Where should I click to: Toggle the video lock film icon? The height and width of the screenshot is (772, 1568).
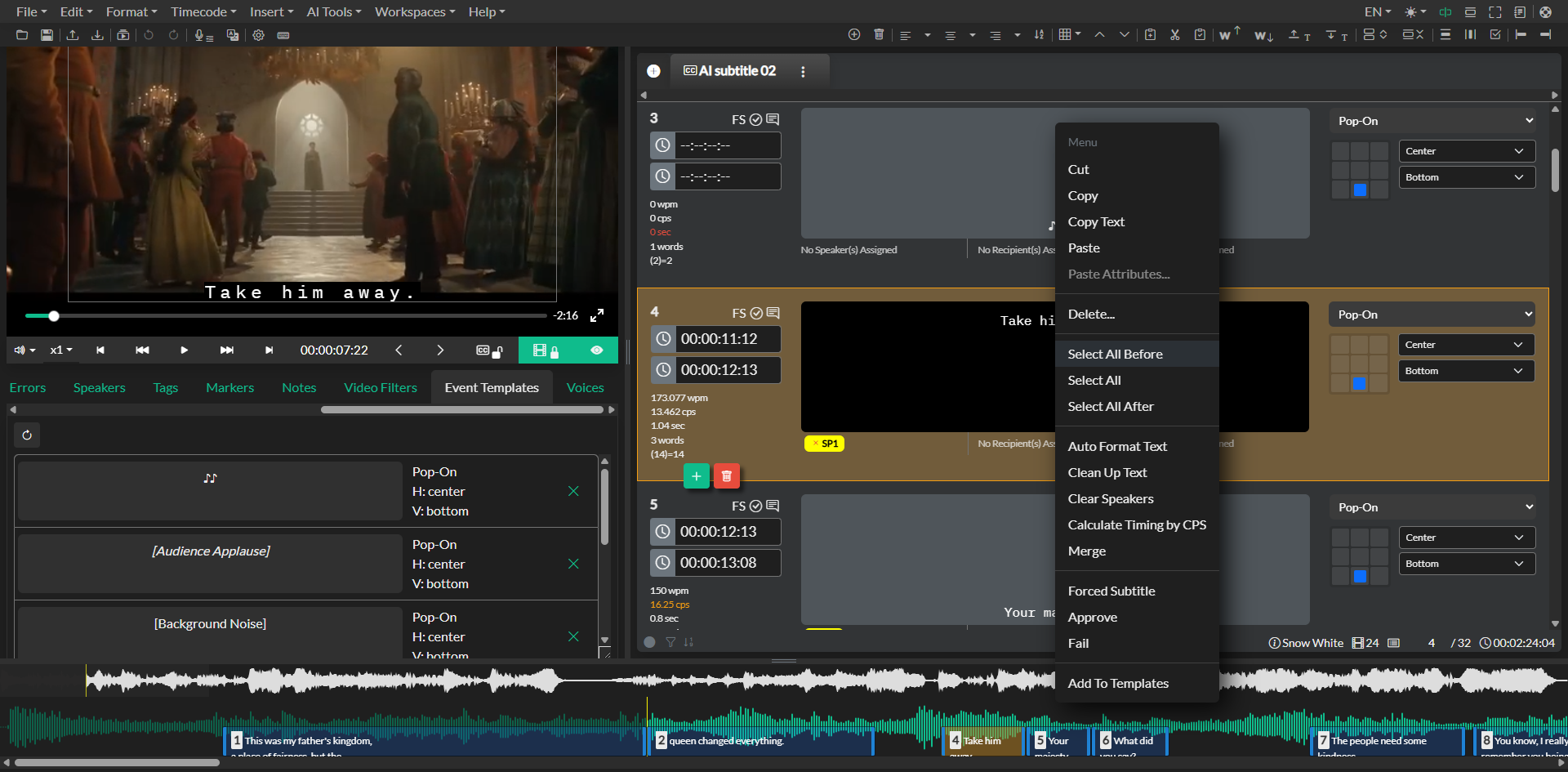[x=546, y=350]
